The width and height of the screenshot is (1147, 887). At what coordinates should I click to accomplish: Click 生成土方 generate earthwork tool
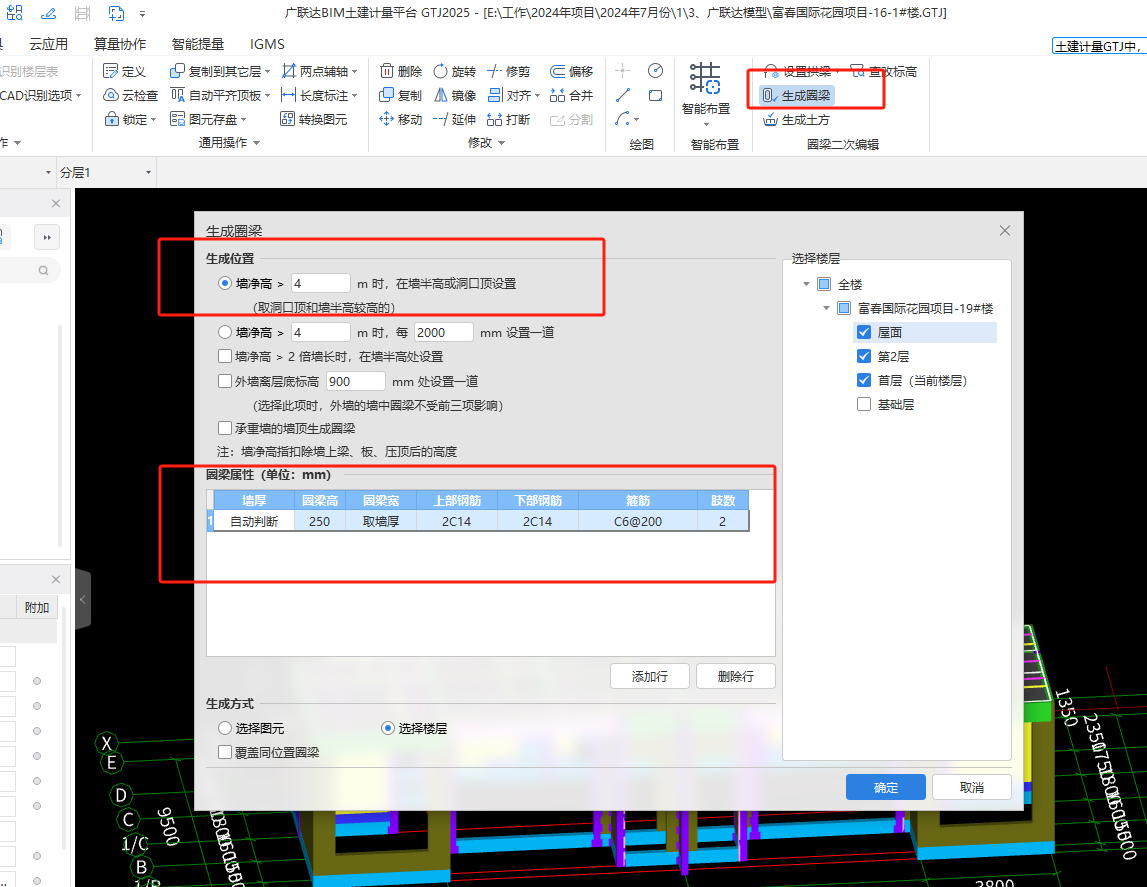[796, 119]
